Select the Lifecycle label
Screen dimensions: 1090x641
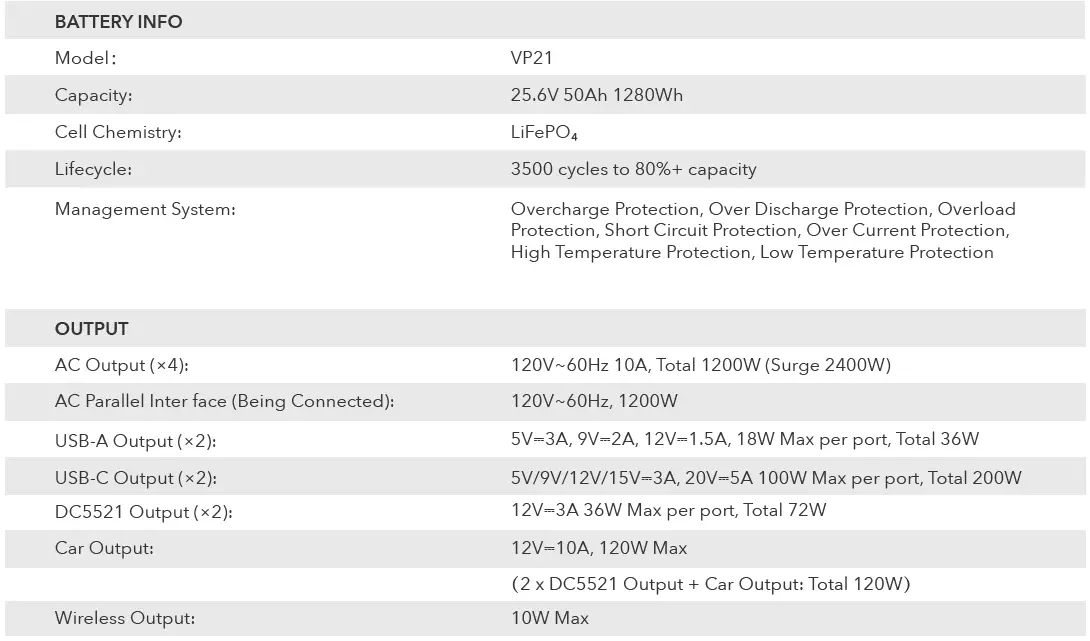93,169
